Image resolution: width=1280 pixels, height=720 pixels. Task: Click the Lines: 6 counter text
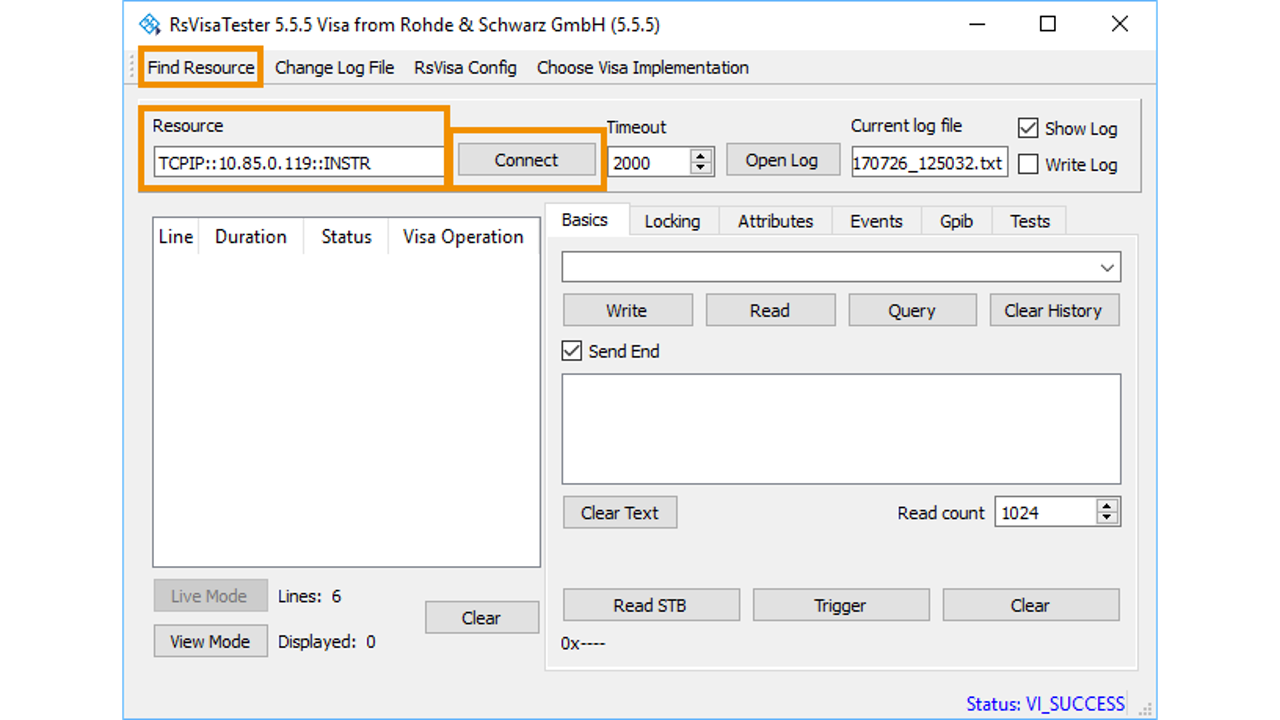point(310,596)
